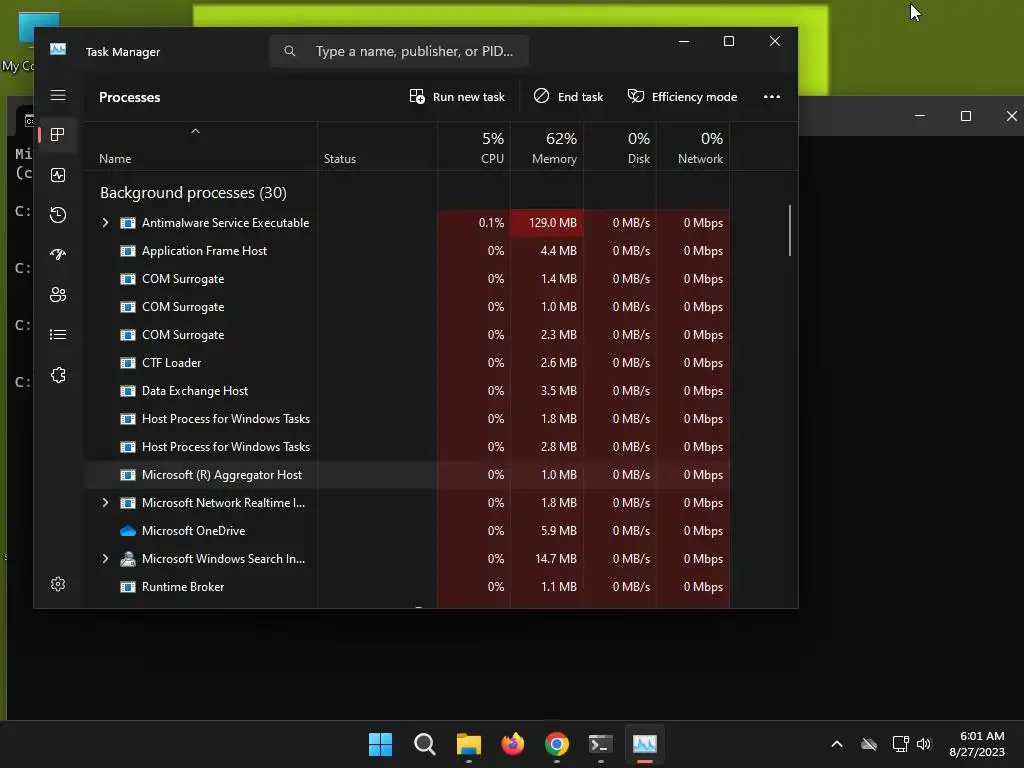This screenshot has height=768, width=1024.
Task: Launch Firefox from the taskbar
Action: coord(513,744)
